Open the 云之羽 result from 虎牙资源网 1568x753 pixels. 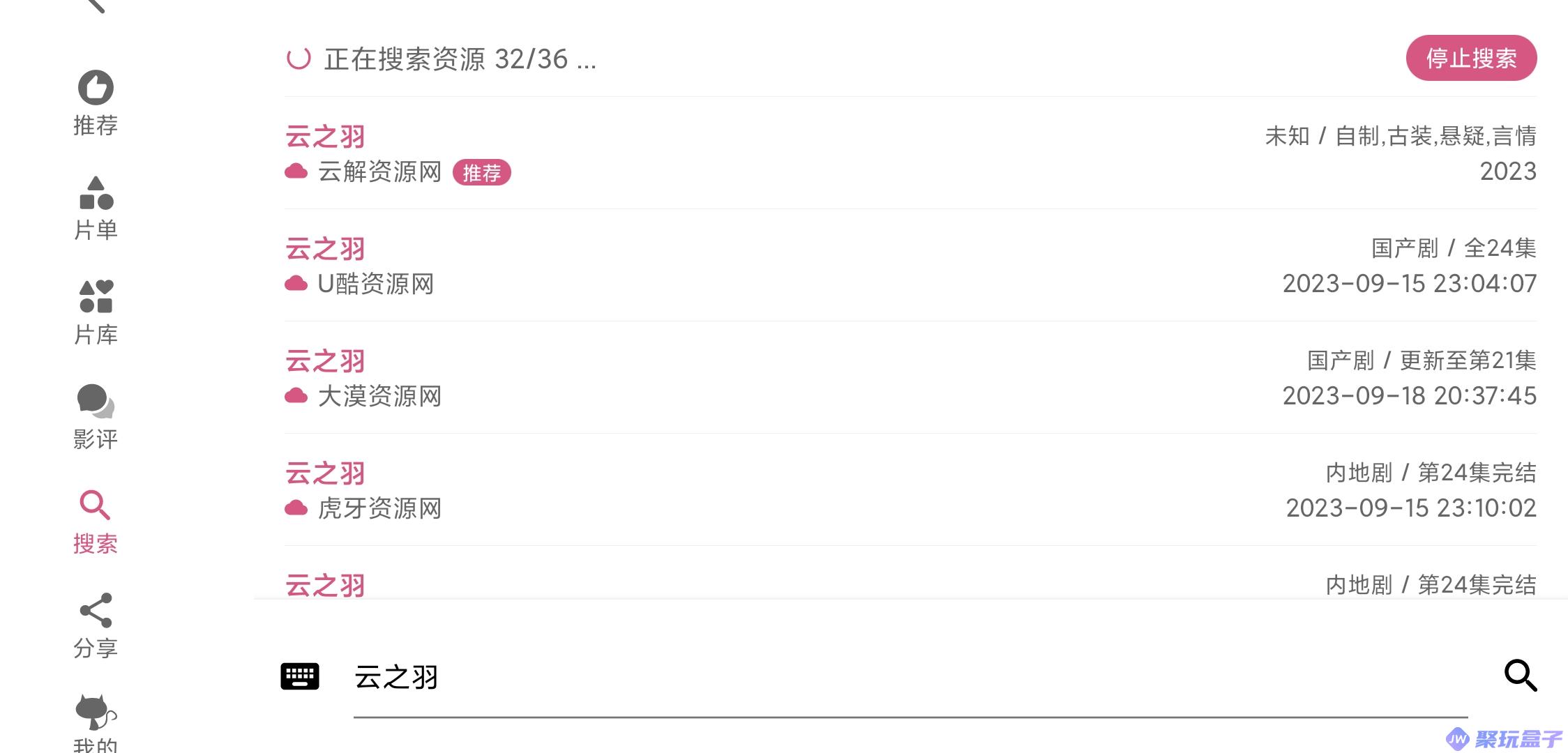[x=910, y=490]
